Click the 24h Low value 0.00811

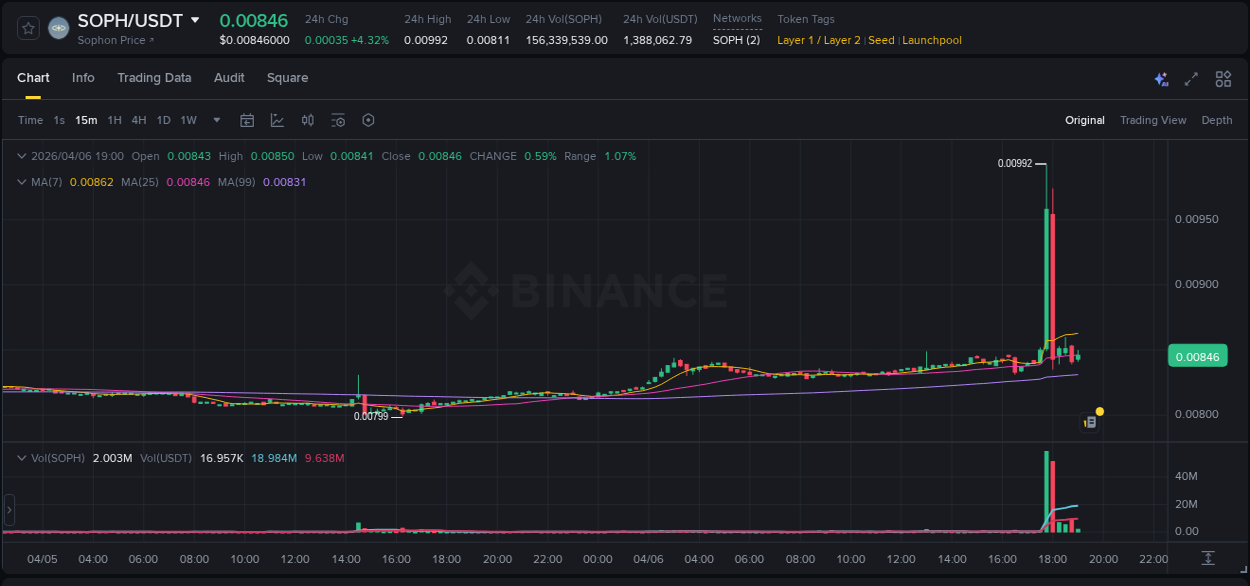488,40
